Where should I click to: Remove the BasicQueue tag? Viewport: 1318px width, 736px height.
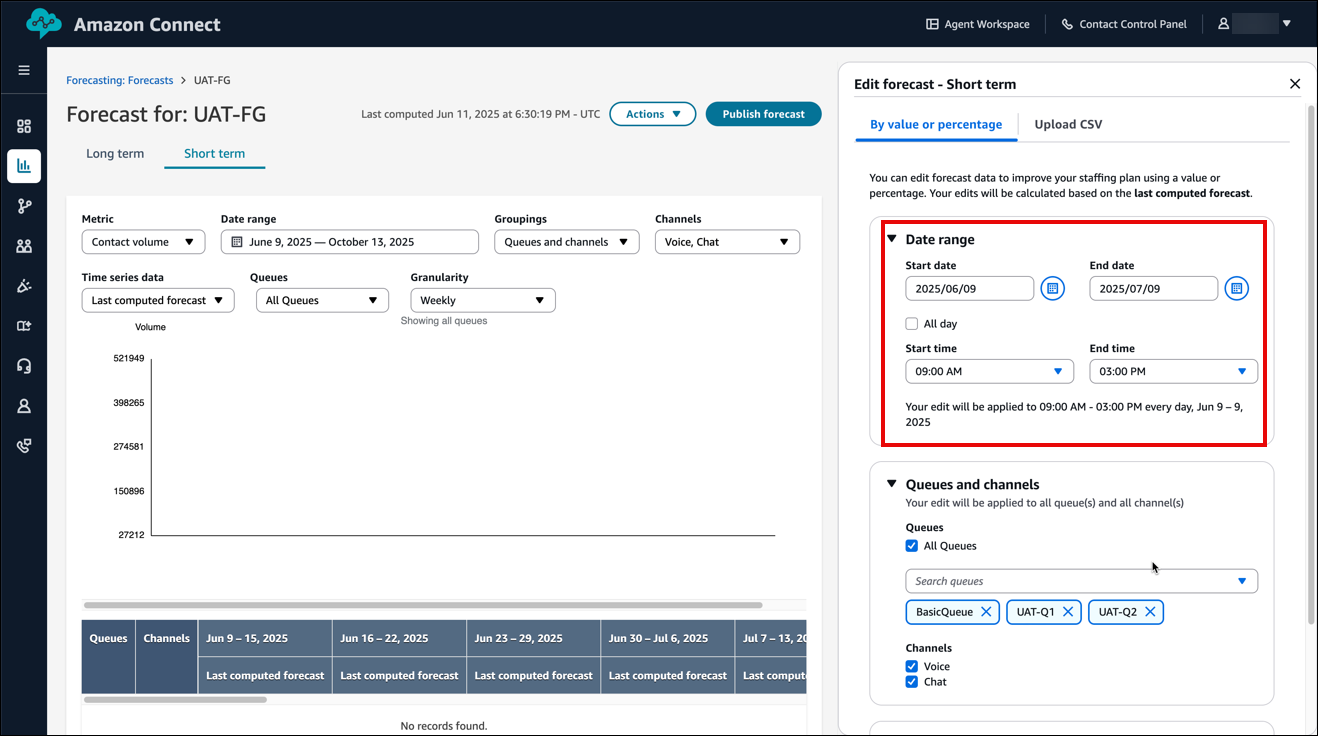point(986,612)
